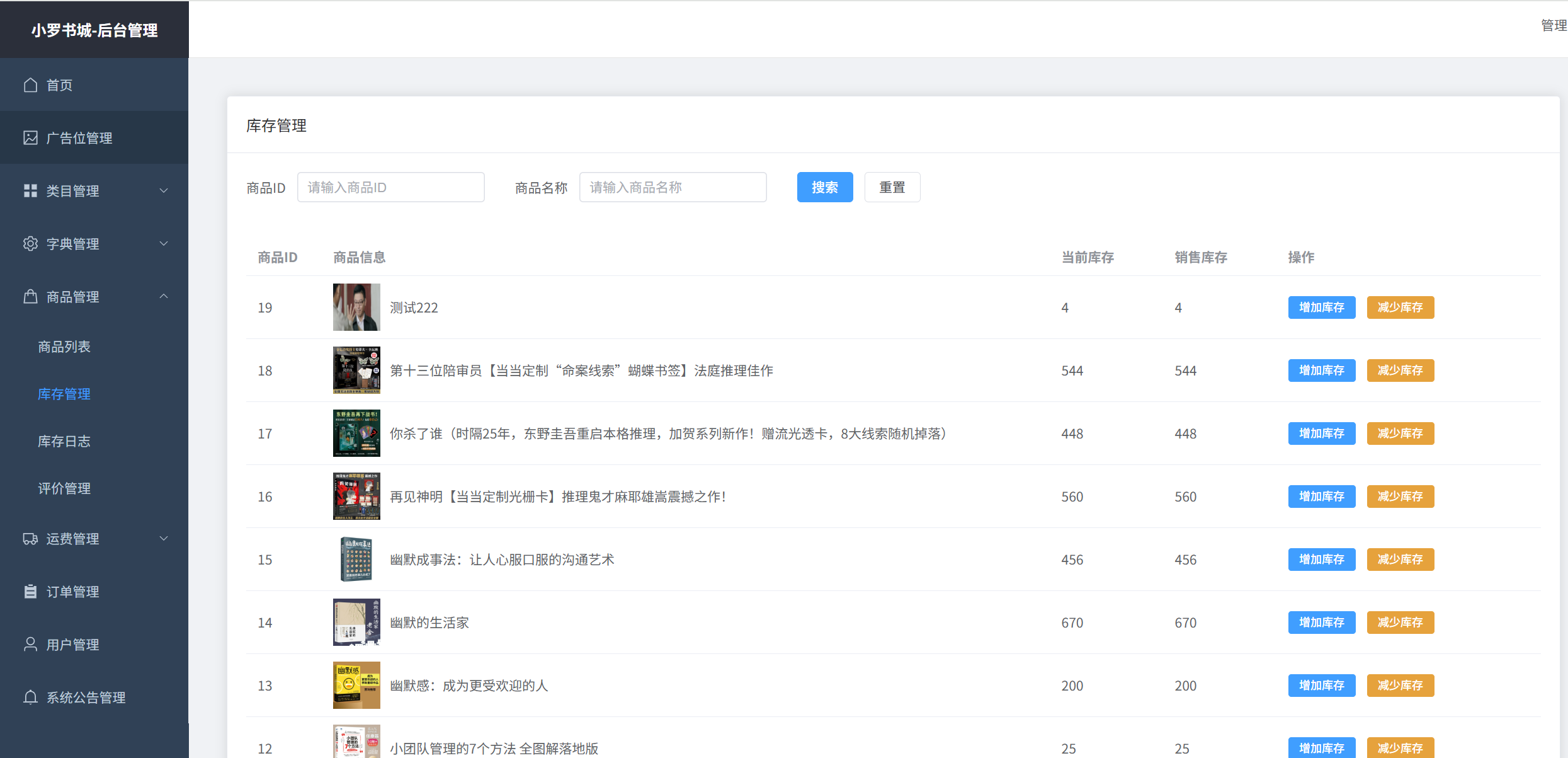This screenshot has width=1568, height=758.
Task: Click 减少库存 for 幽默的生活家
Action: [x=1400, y=623]
